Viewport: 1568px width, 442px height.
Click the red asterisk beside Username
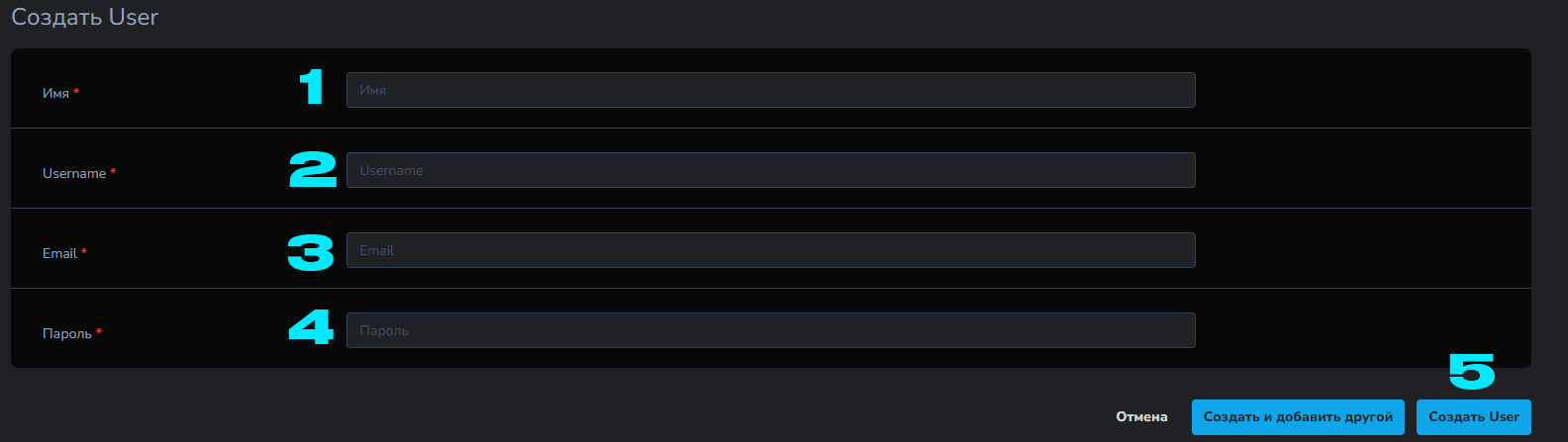pos(113,172)
